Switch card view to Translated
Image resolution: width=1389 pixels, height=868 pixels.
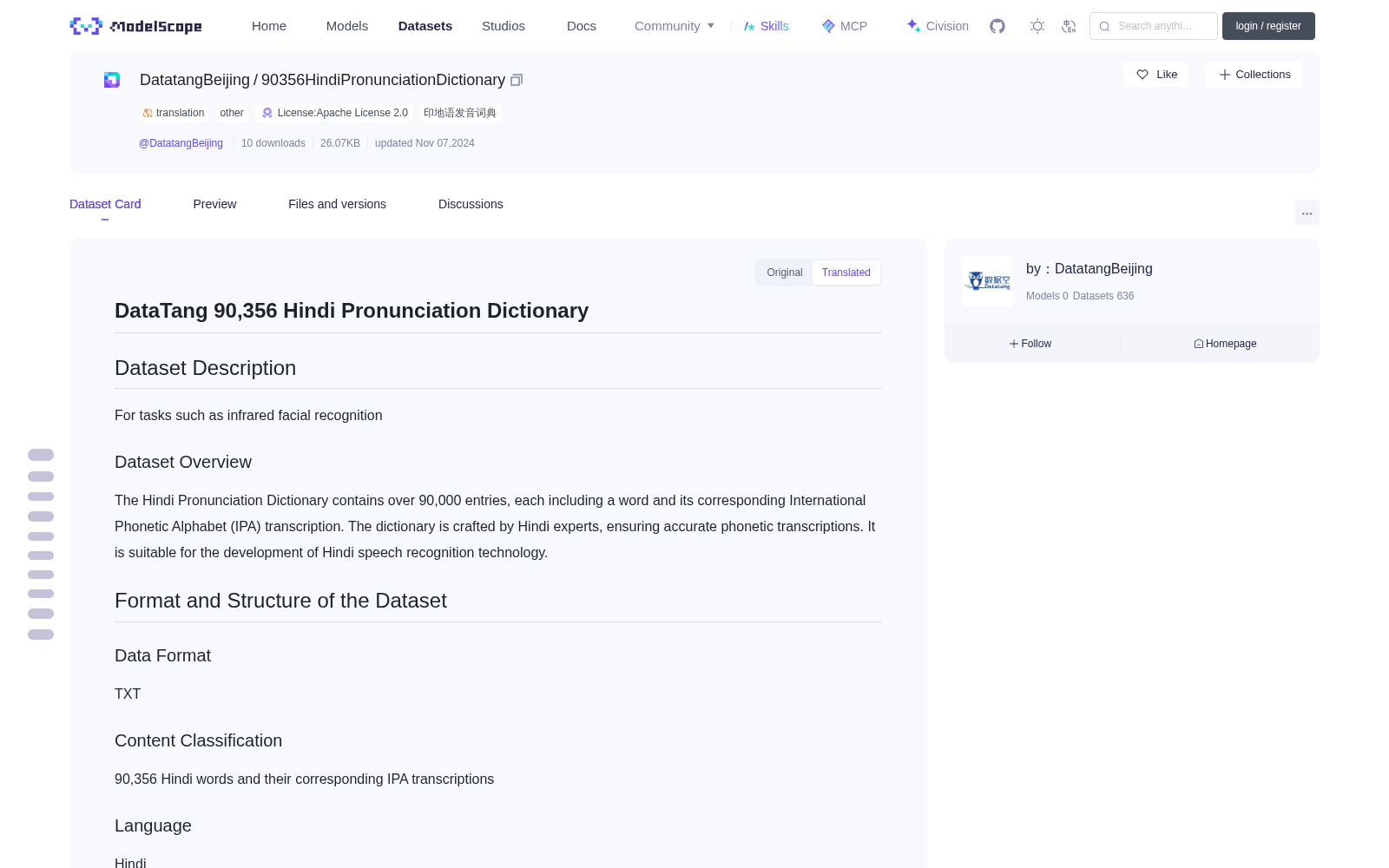(x=846, y=273)
